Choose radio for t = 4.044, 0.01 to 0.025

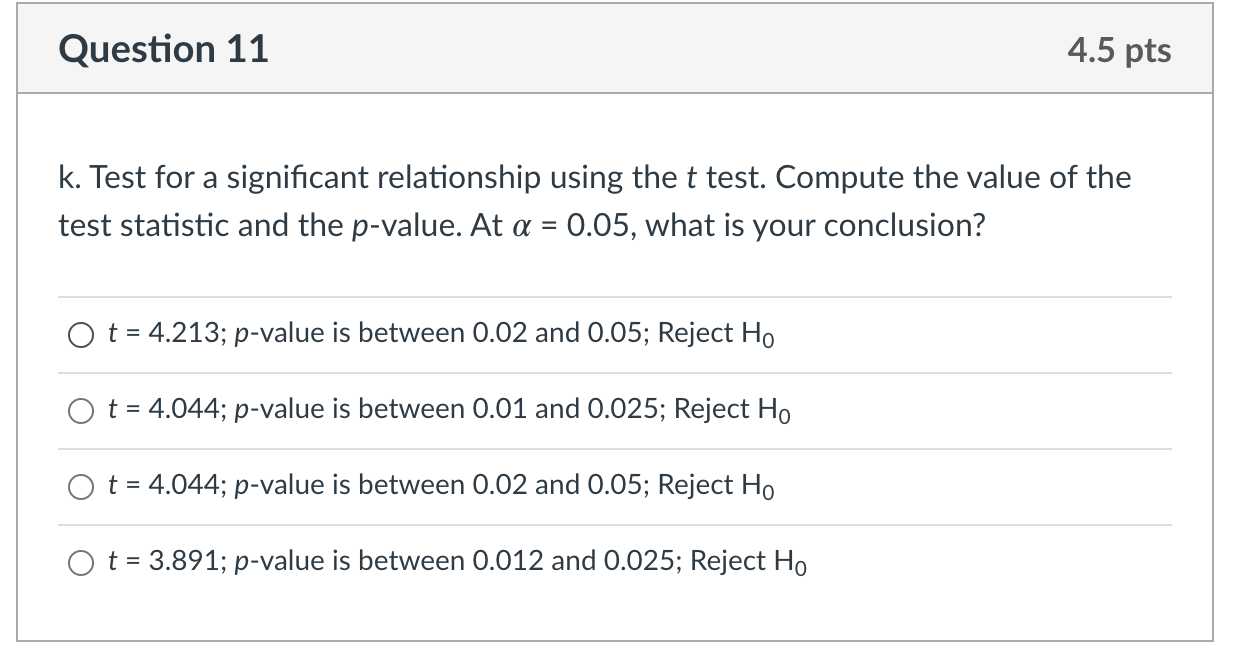81,411
